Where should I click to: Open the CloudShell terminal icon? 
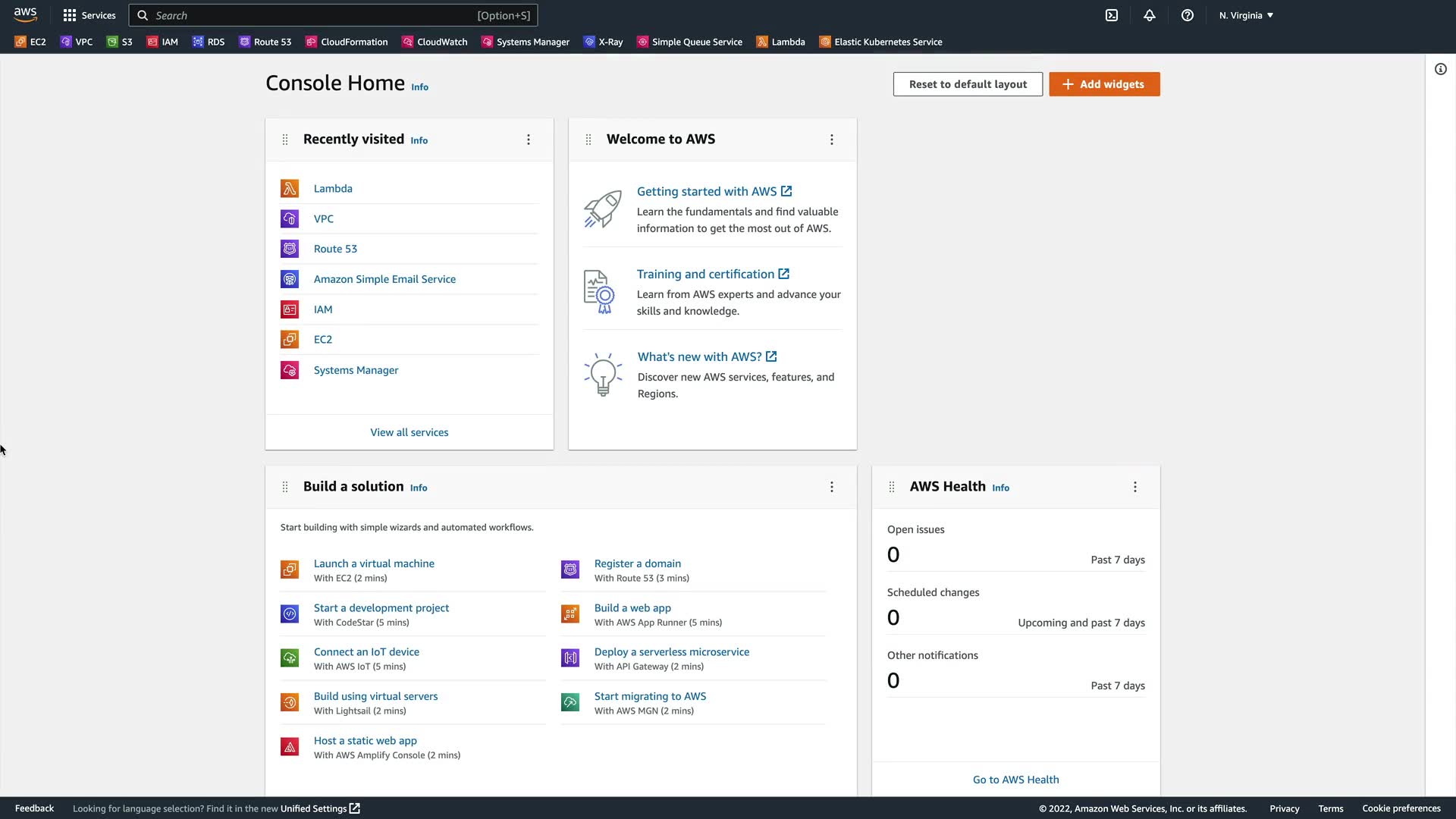1112,15
